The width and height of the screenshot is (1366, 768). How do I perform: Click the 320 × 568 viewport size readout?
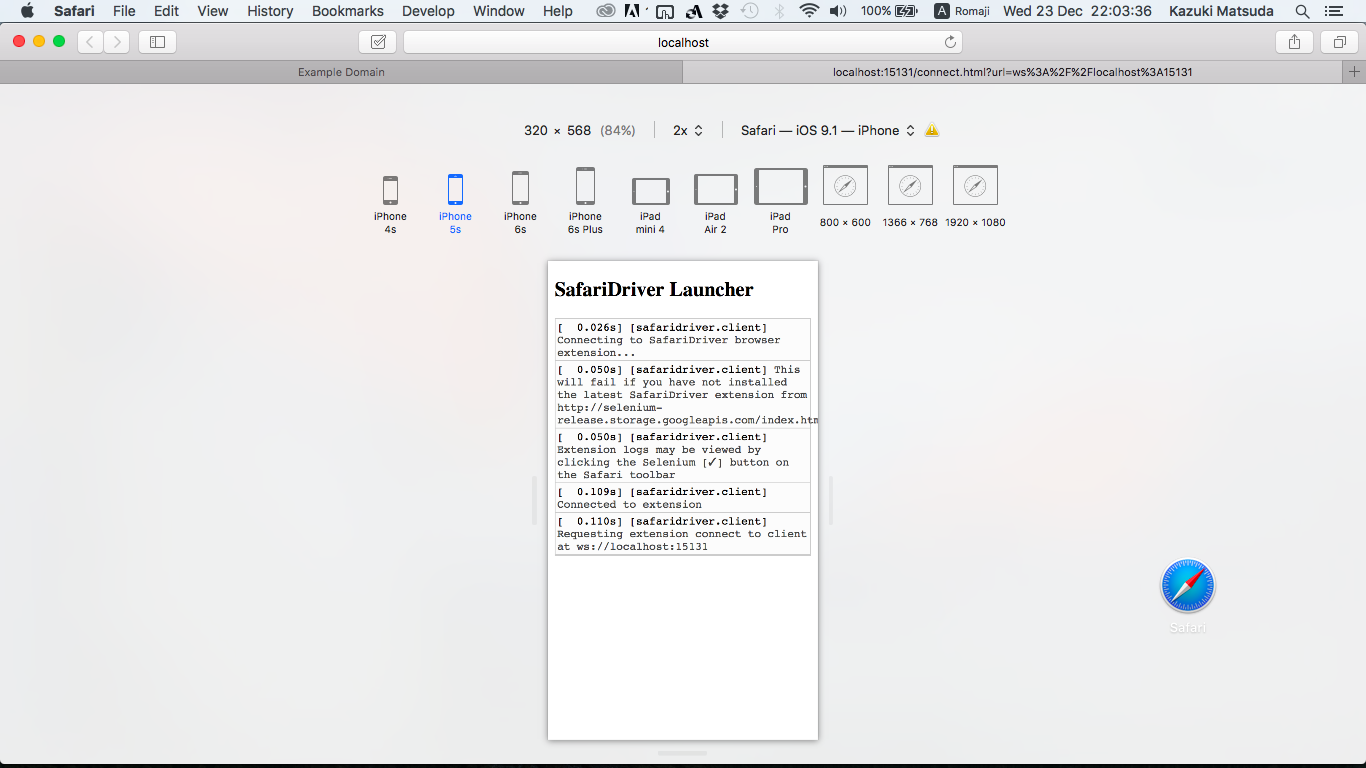tap(579, 130)
